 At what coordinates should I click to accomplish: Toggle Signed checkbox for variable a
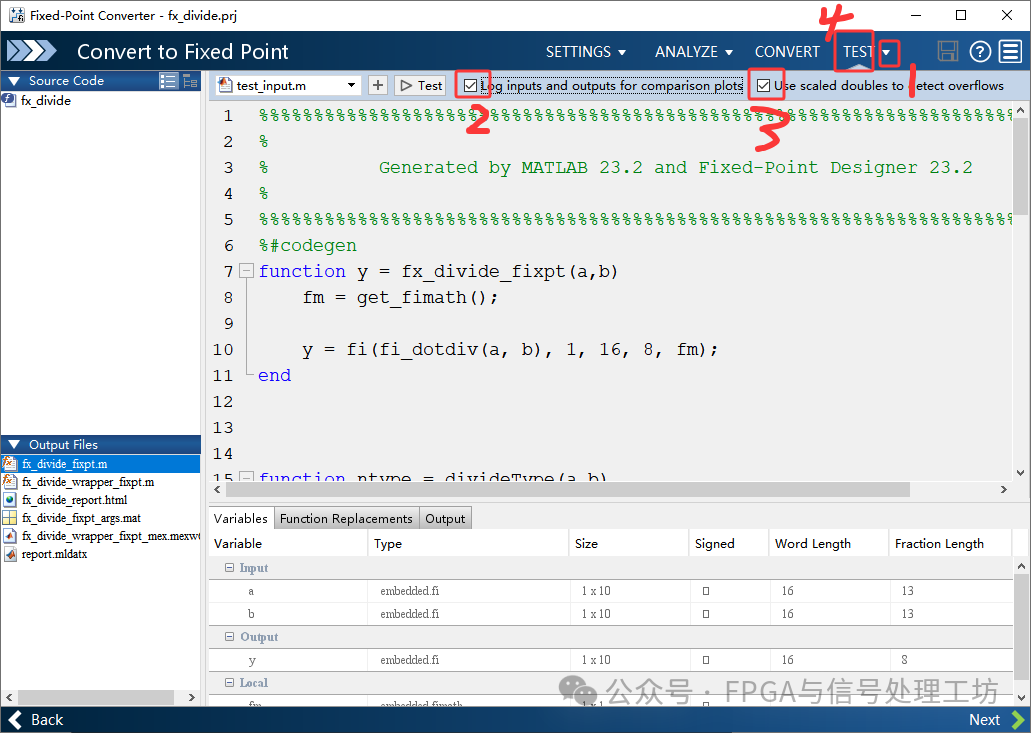[x=706, y=591]
